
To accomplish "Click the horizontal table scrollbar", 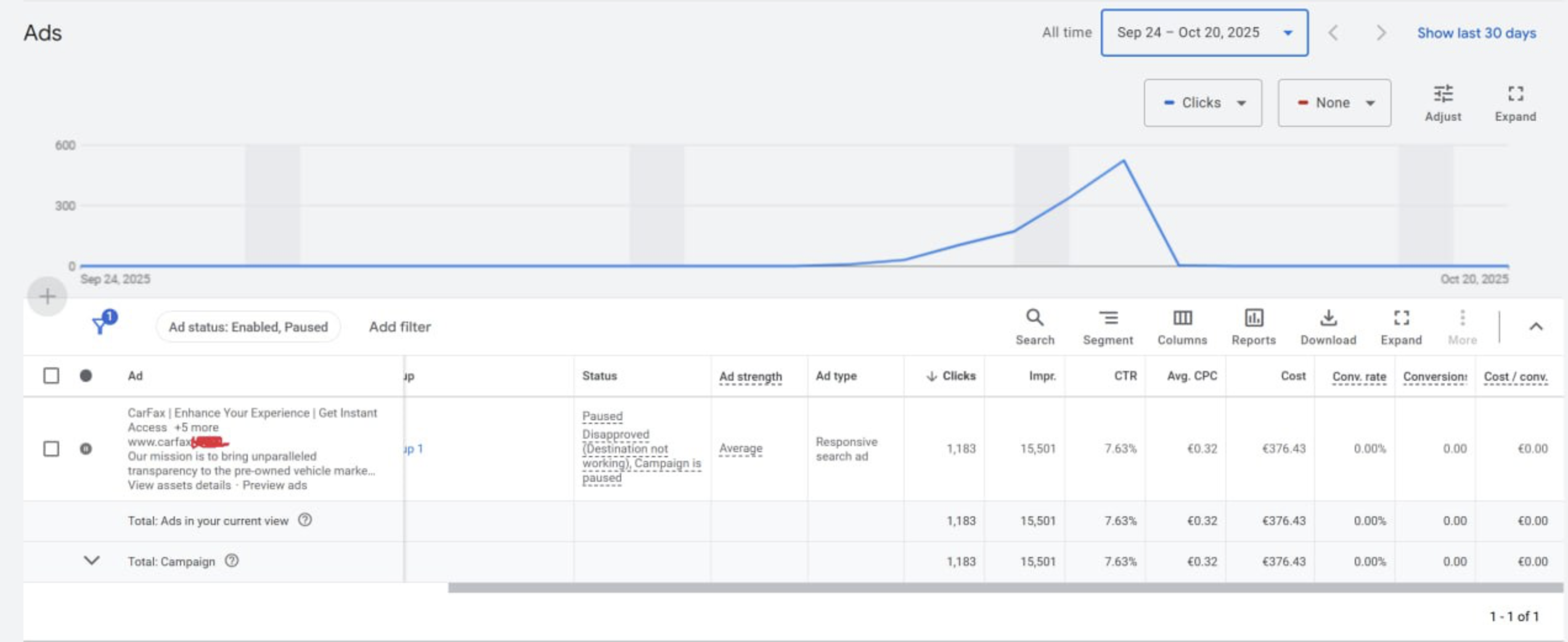I will point(1005,588).
